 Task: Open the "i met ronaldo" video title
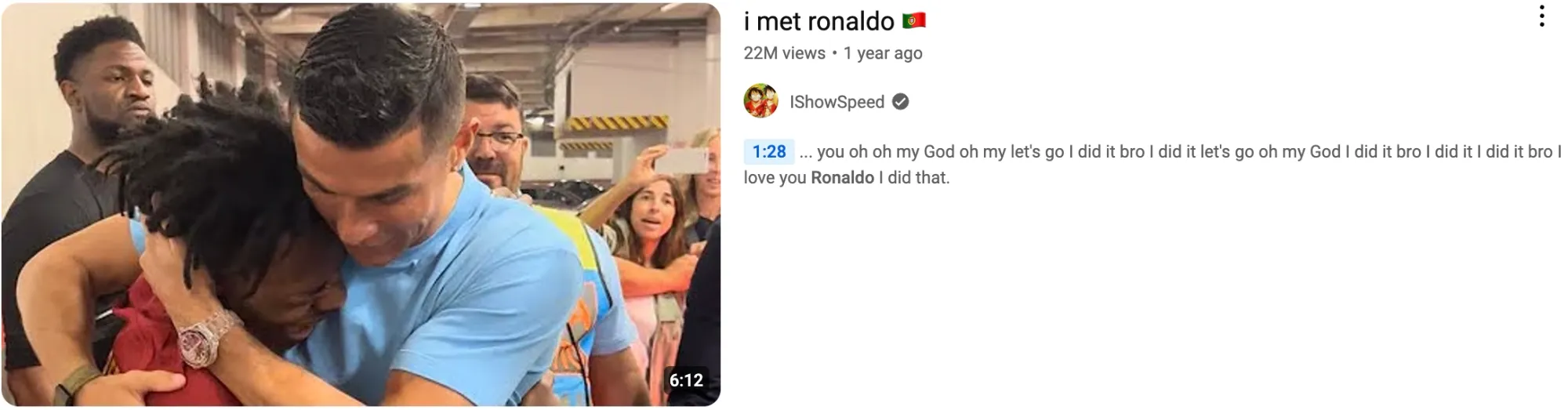tap(818, 21)
